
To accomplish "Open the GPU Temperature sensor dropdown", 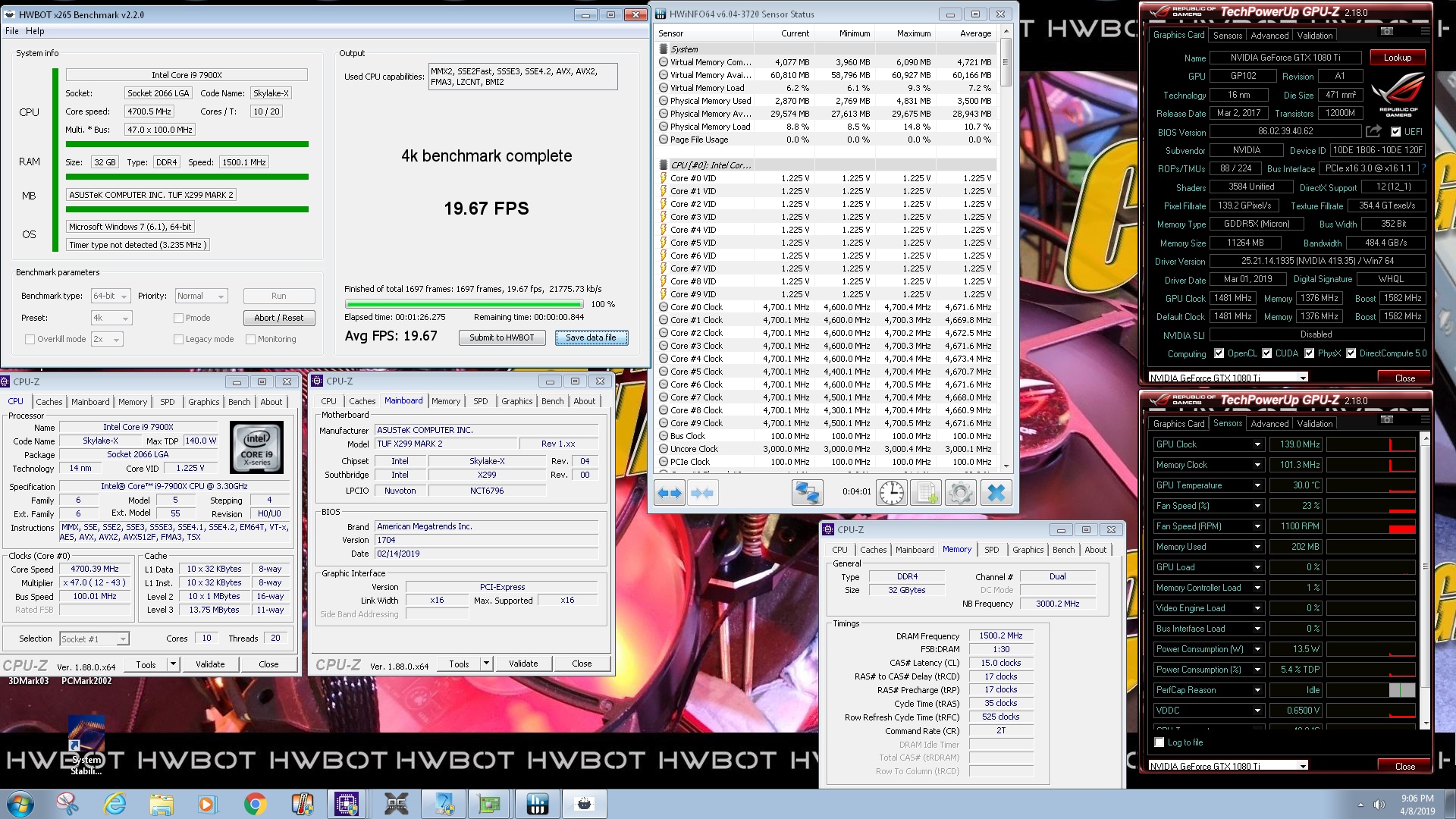I will [x=1257, y=485].
